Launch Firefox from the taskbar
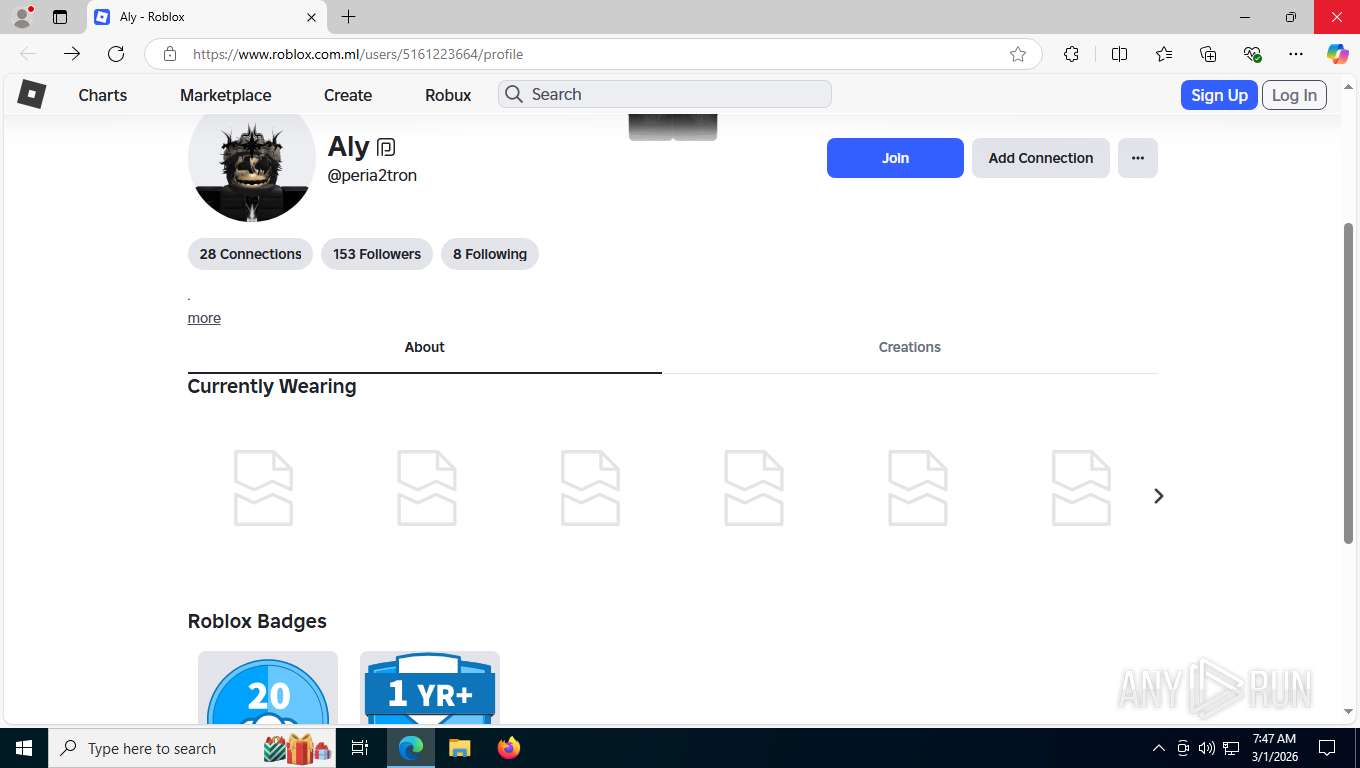The height and width of the screenshot is (768, 1360). pos(509,748)
